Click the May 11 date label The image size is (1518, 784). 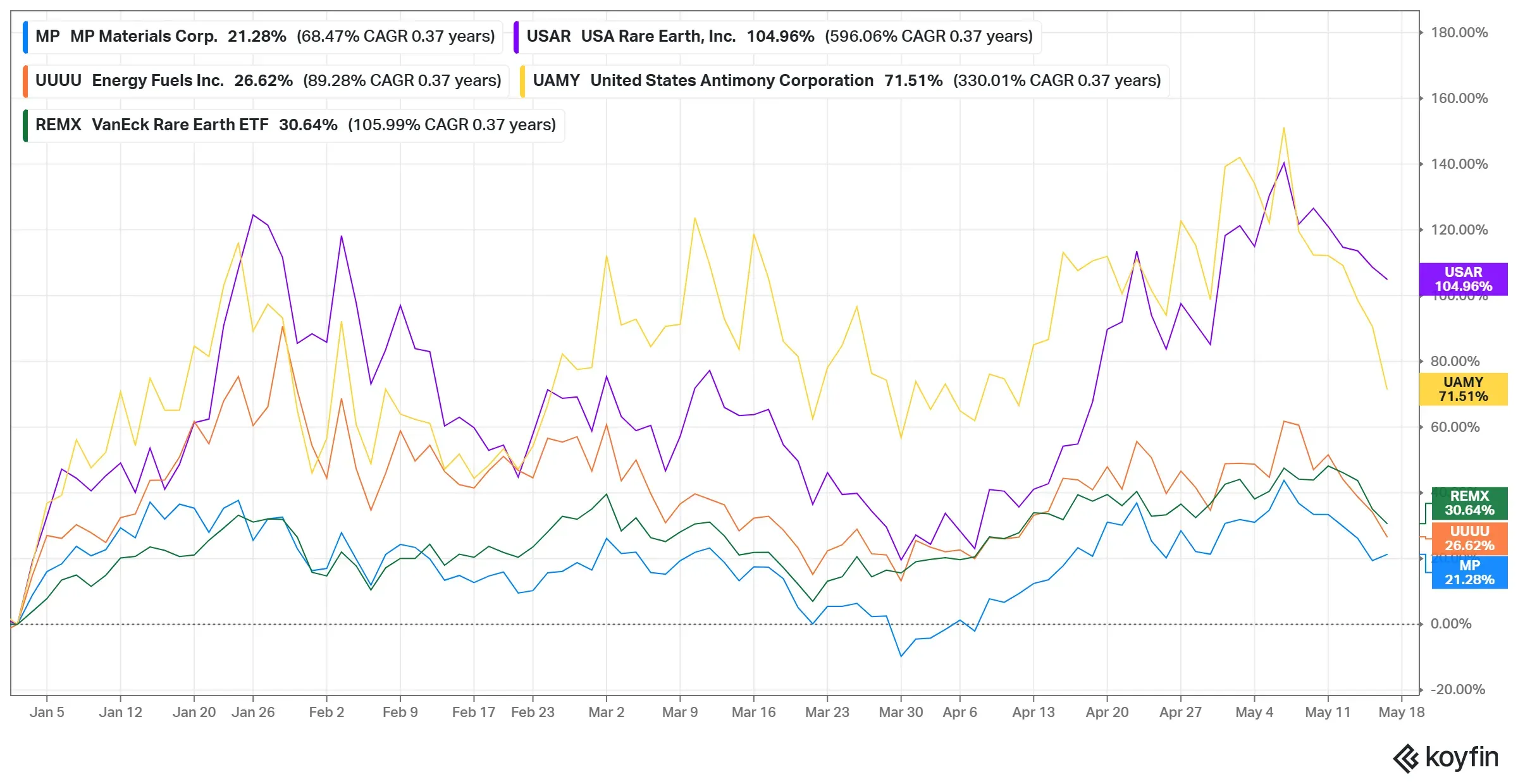point(1328,713)
